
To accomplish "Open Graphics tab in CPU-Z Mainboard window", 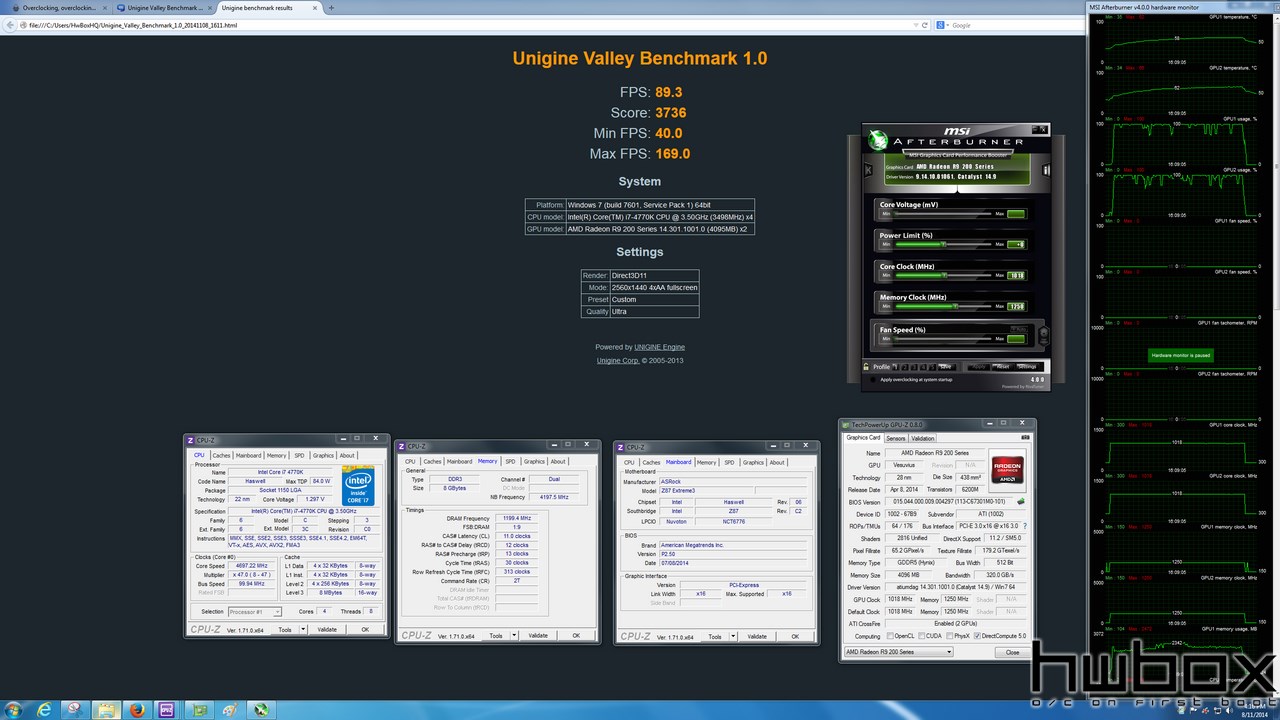I will pos(753,461).
